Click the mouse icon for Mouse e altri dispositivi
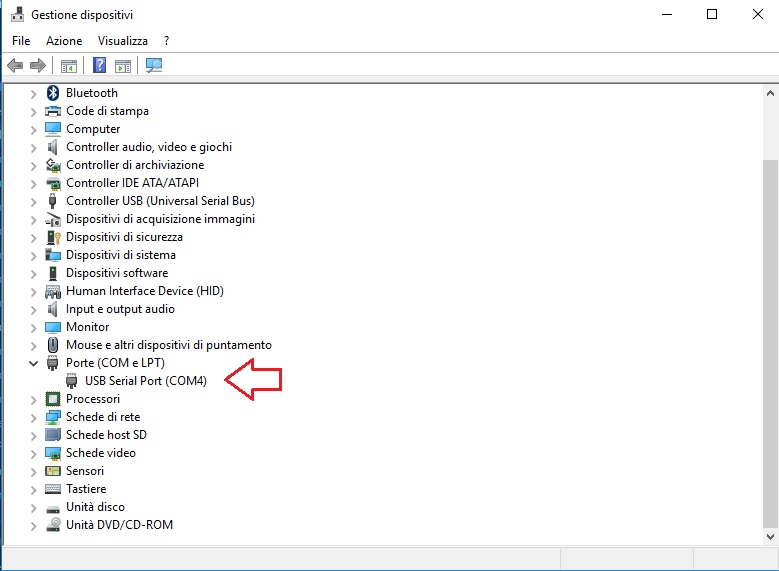Screen dimensions: 779x571 (x=53, y=345)
